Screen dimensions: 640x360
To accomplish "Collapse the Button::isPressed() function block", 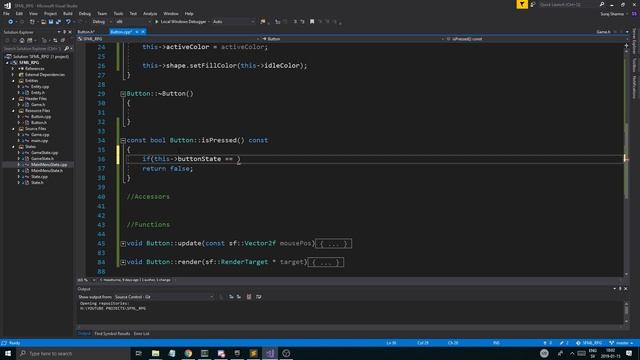I will tap(123, 140).
